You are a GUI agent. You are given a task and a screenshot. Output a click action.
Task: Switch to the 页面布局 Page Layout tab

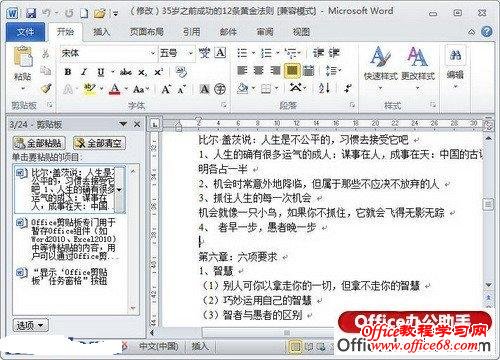tap(146, 32)
